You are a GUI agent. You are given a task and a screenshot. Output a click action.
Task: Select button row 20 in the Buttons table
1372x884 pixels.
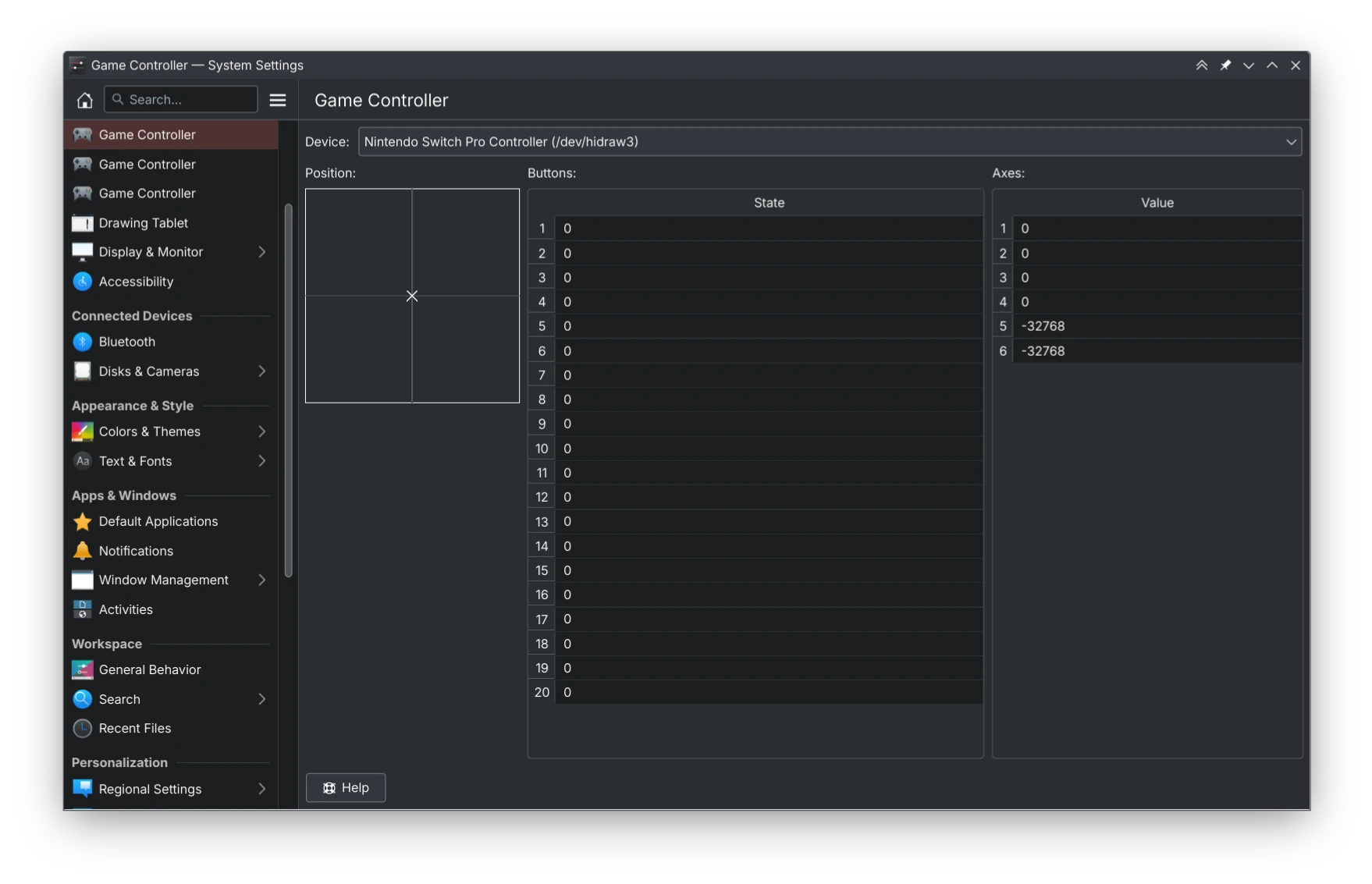coord(755,692)
